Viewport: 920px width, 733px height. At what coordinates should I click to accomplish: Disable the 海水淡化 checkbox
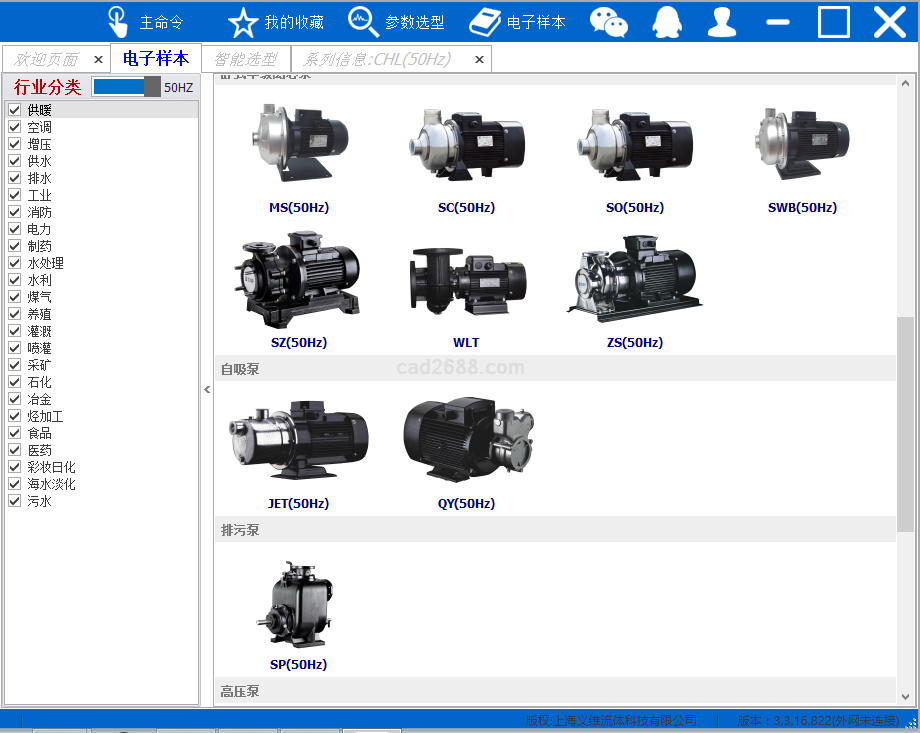click(15, 484)
